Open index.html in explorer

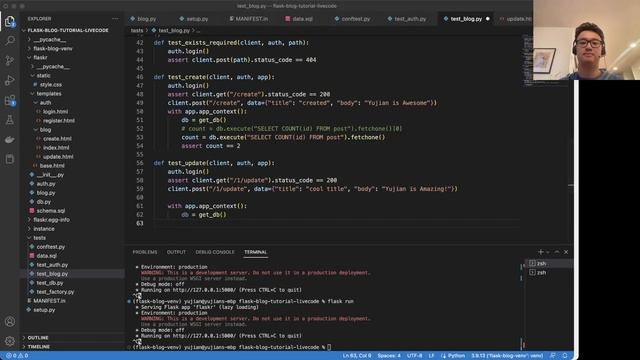click(56, 148)
